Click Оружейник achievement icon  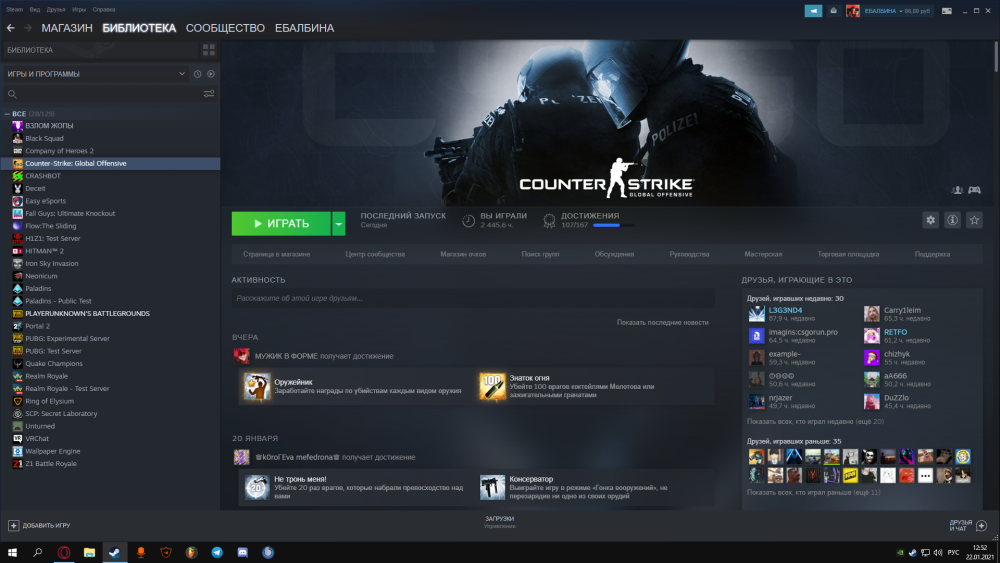pyautogui.click(x=257, y=386)
